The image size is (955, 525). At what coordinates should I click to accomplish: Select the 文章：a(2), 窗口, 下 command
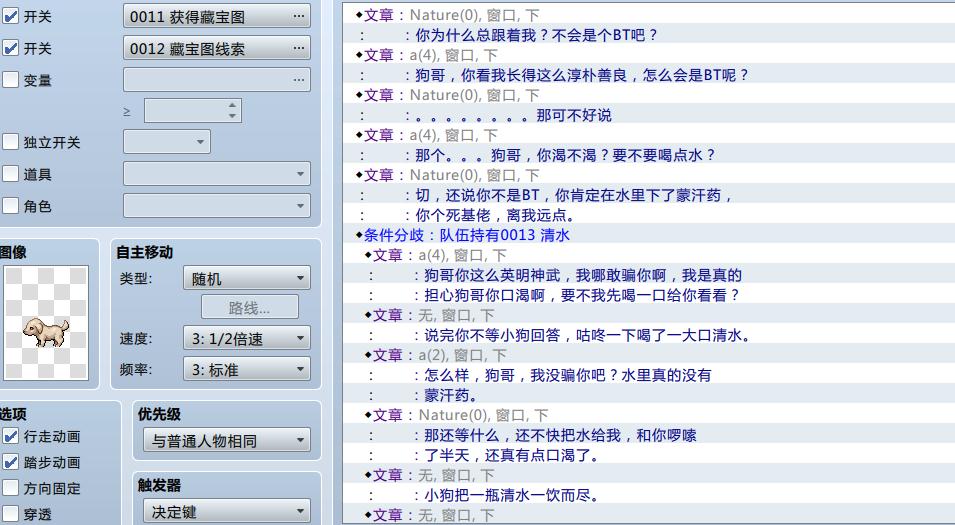click(x=648, y=355)
